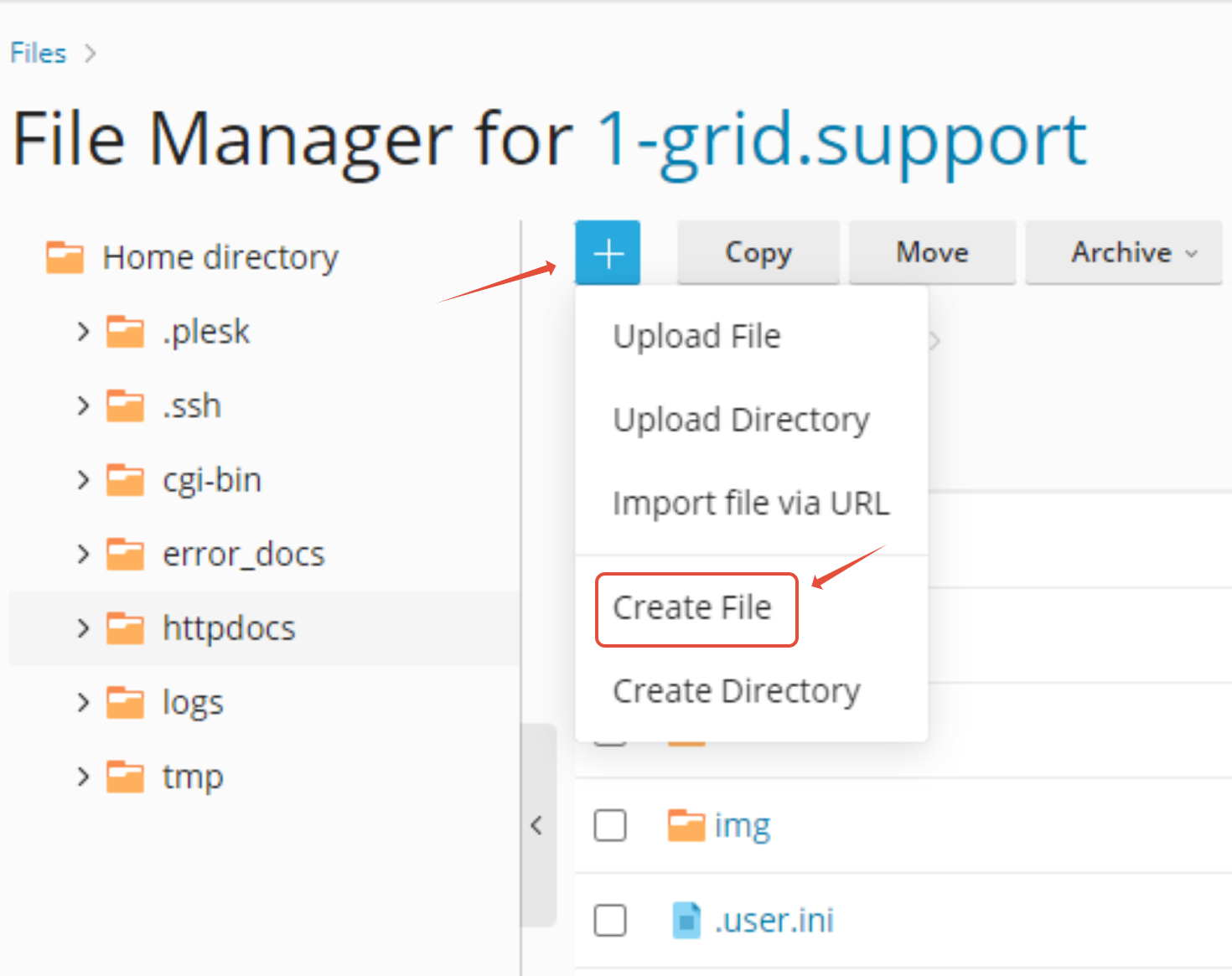
Task: Choose Import file via URL
Action: tap(751, 503)
